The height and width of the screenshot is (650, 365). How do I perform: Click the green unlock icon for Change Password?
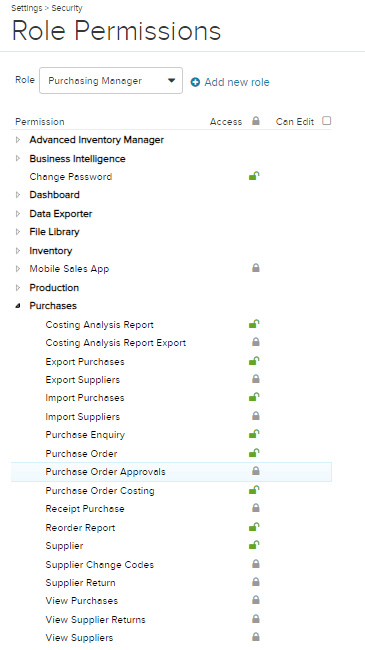254,177
